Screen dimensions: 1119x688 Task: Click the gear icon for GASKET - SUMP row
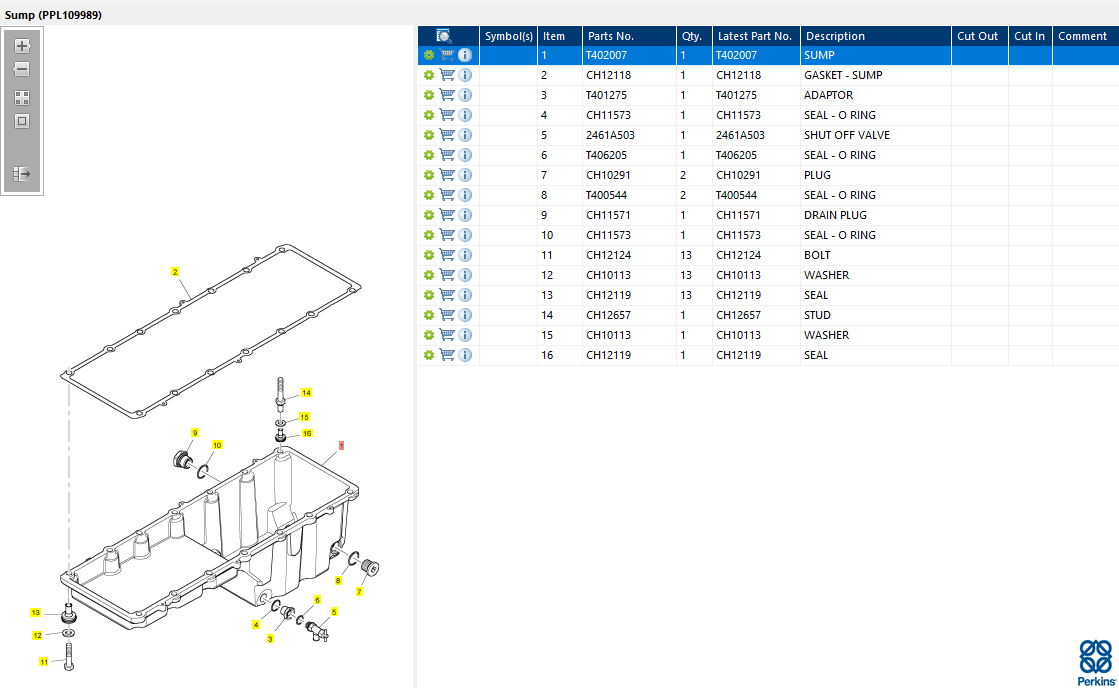coord(429,75)
